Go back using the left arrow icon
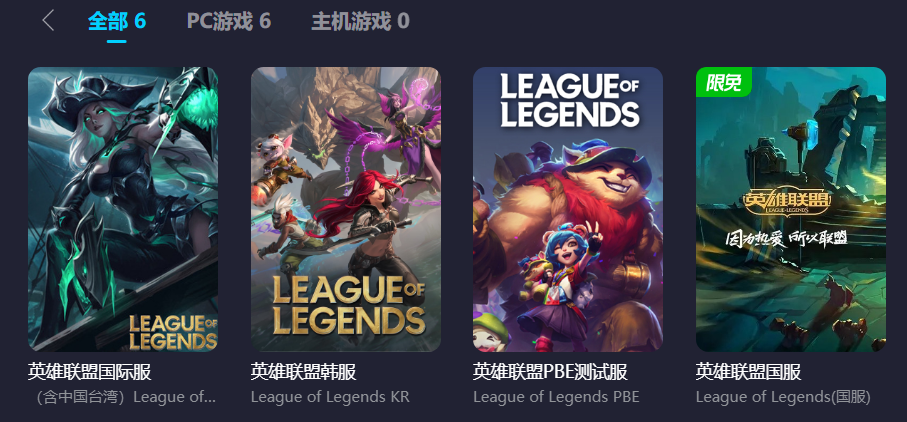907x422 pixels. [x=48, y=21]
